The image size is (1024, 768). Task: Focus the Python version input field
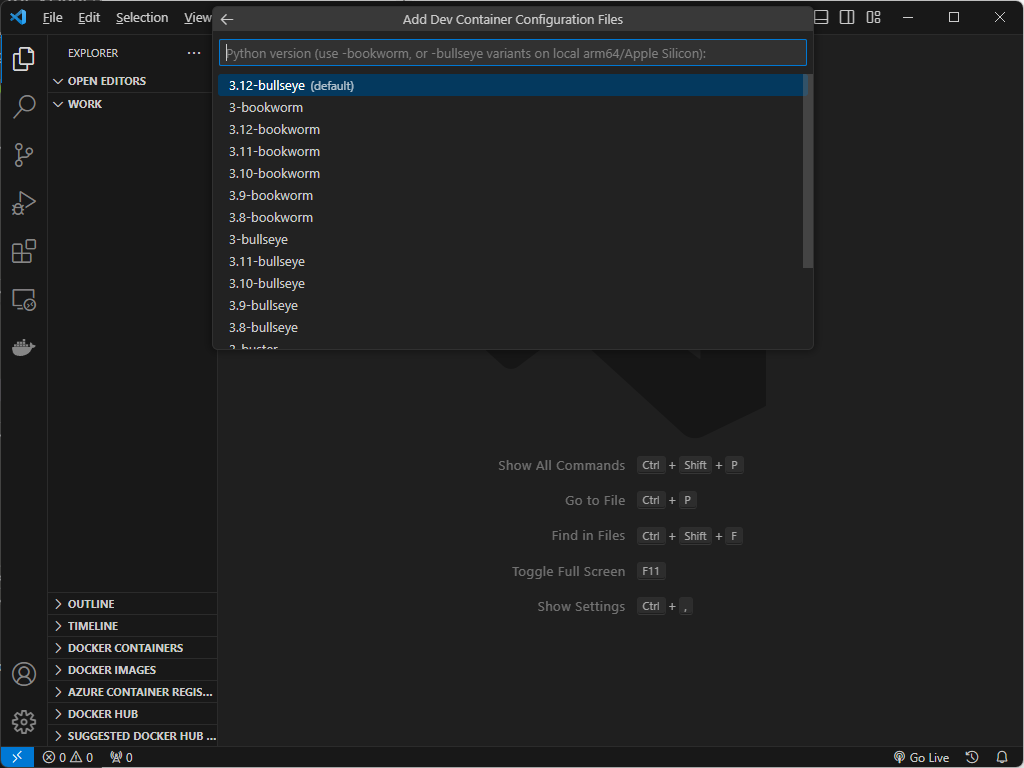pyautogui.click(x=513, y=53)
